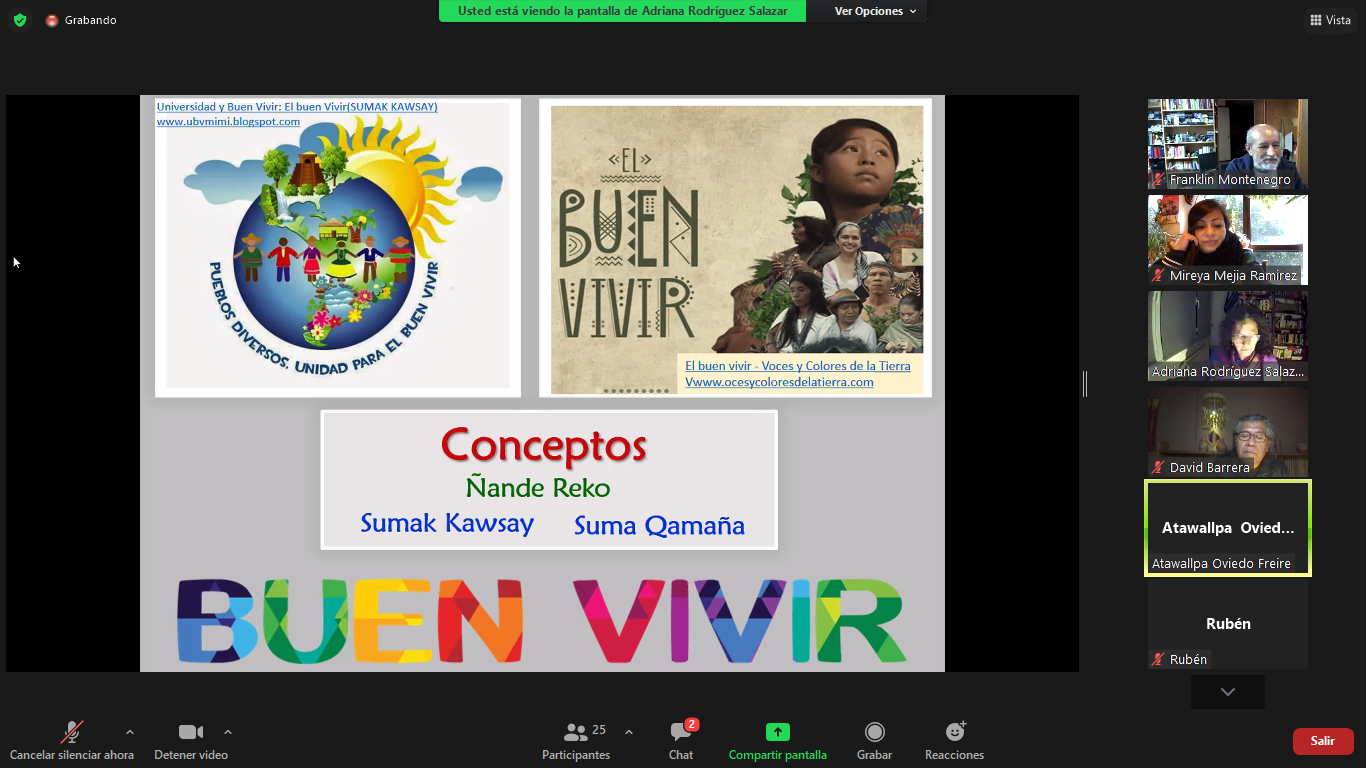Expand the arrow beside the Participantes count
This screenshot has height=768, width=1366.
tap(628, 732)
